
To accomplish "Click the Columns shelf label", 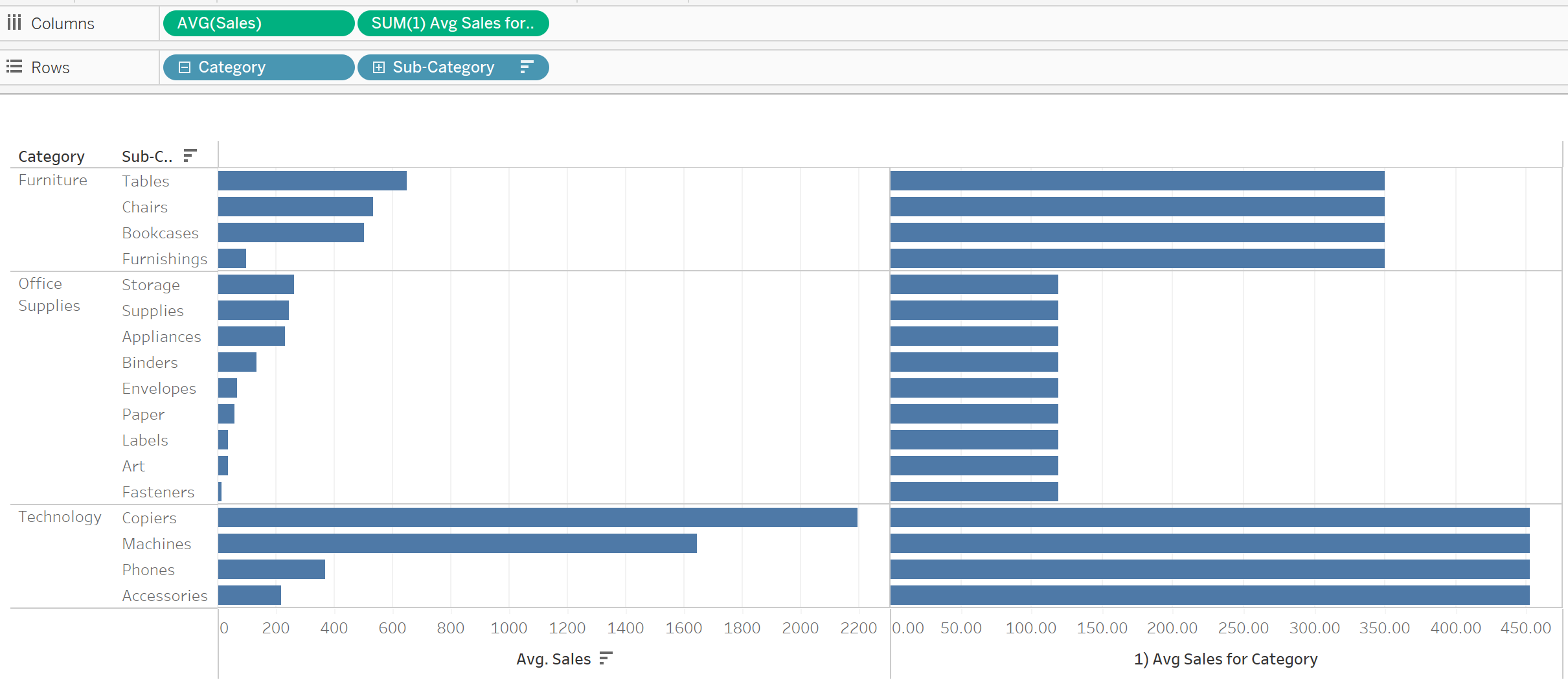I will tap(63, 23).
